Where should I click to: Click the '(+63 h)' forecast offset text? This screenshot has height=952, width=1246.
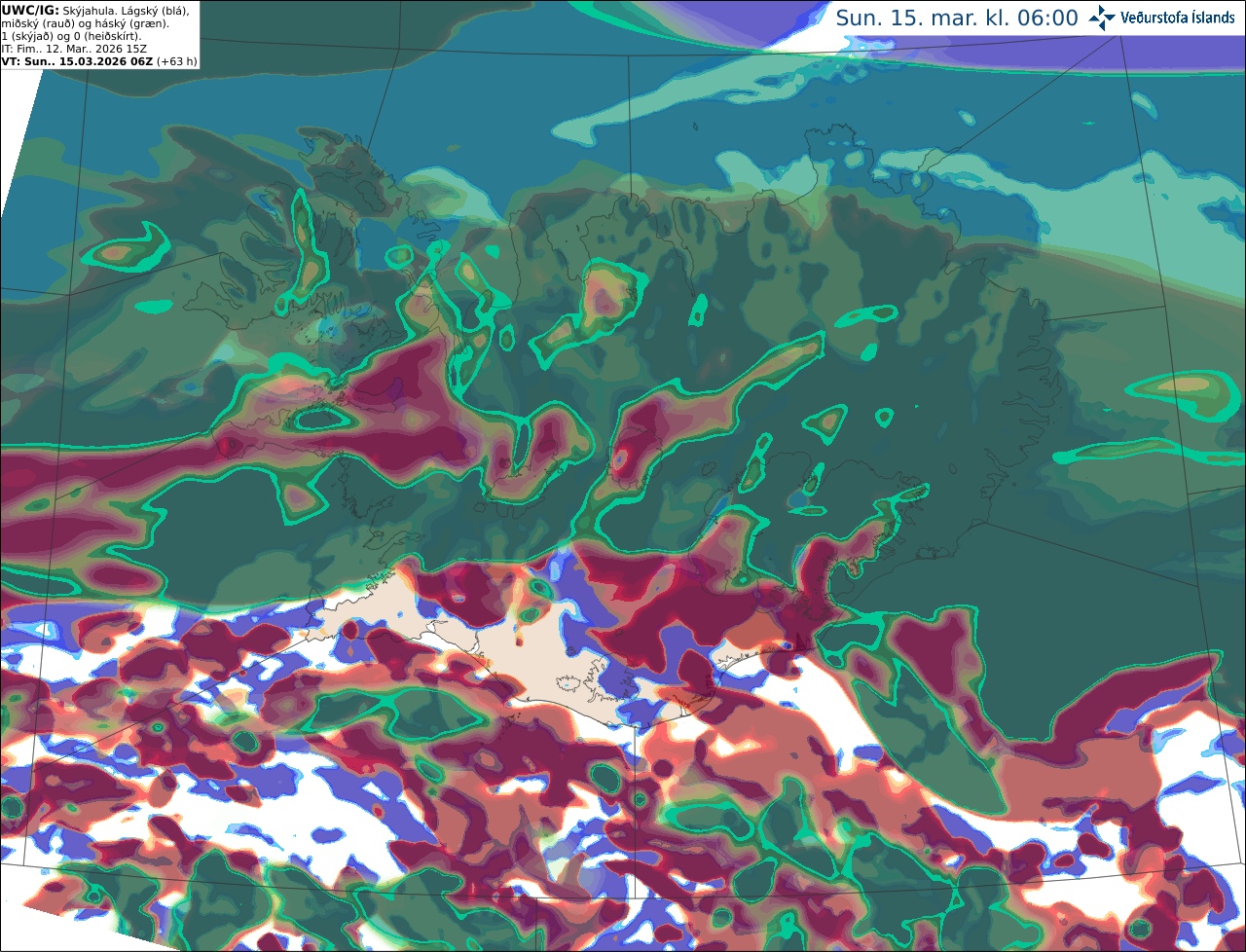click(x=177, y=61)
